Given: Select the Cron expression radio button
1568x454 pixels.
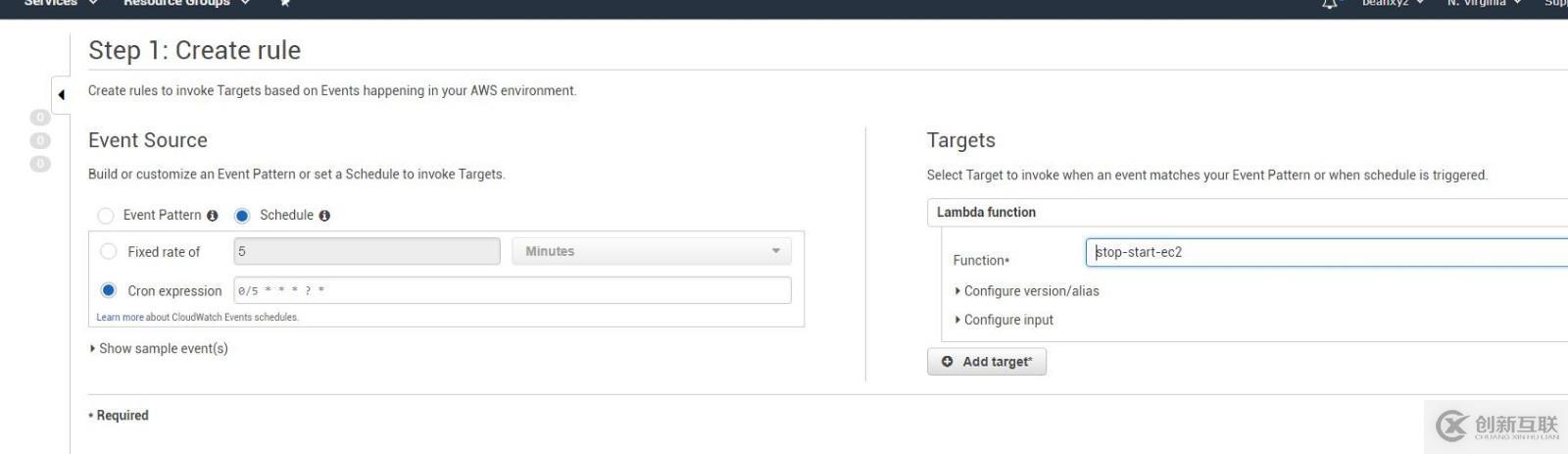Looking at the screenshot, I should (x=109, y=290).
